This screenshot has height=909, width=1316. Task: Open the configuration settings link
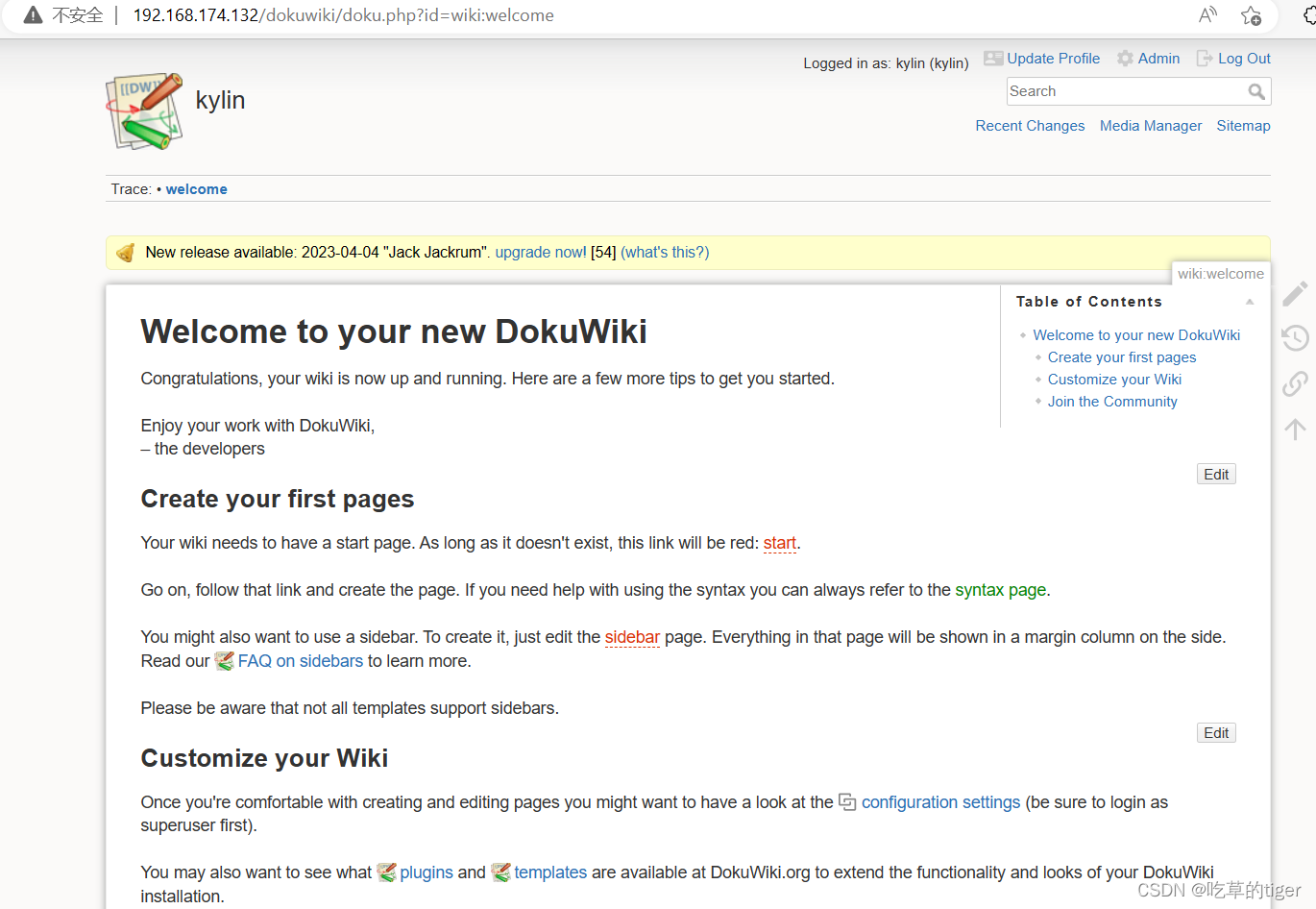pyautogui.click(x=940, y=802)
